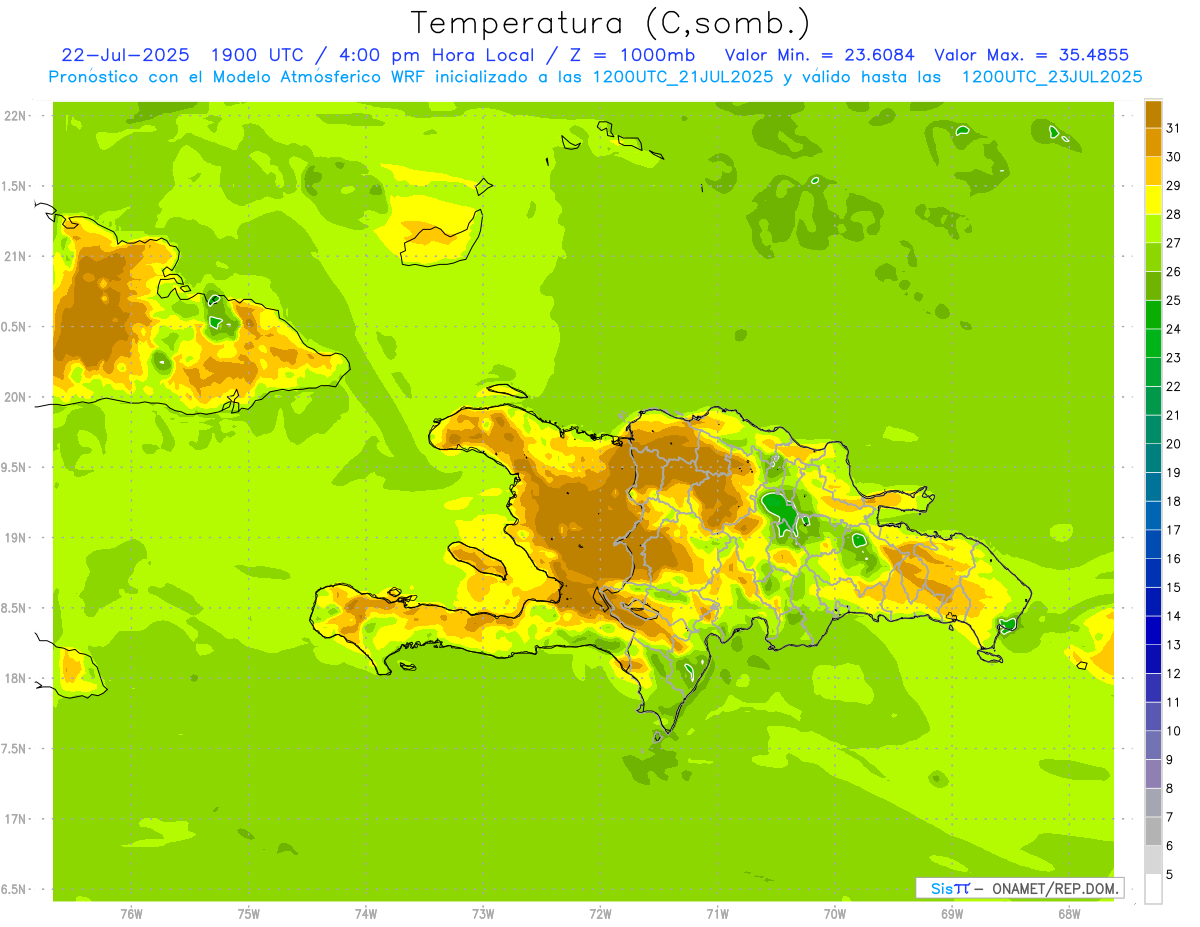The width and height of the screenshot is (1200, 927).
Task: Click the 76W longitude axis label
Action: click(x=131, y=913)
